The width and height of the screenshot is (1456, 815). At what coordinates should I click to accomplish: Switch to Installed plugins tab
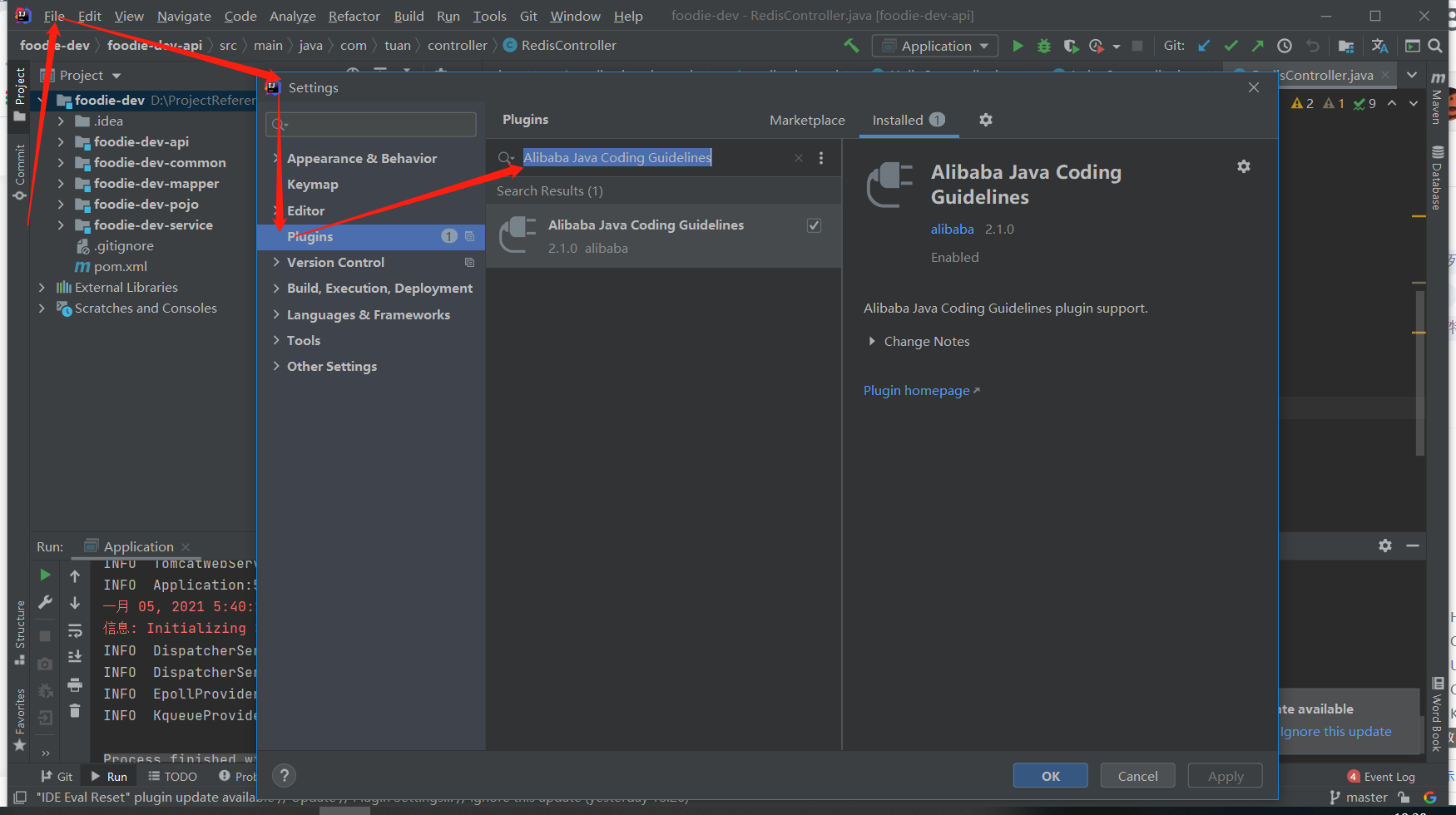[909, 120]
